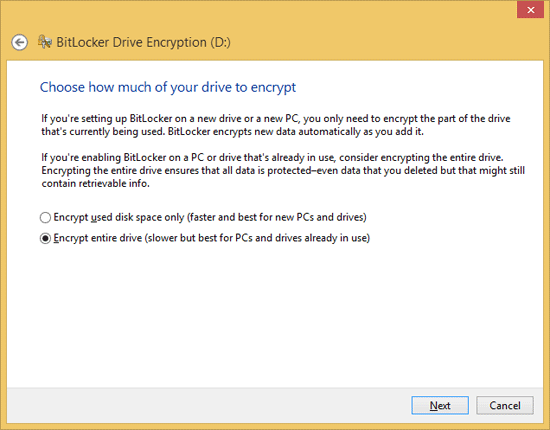The image size is (550, 430).
Task: Click empty gray footer left of Next
Action: [x=207, y=405]
